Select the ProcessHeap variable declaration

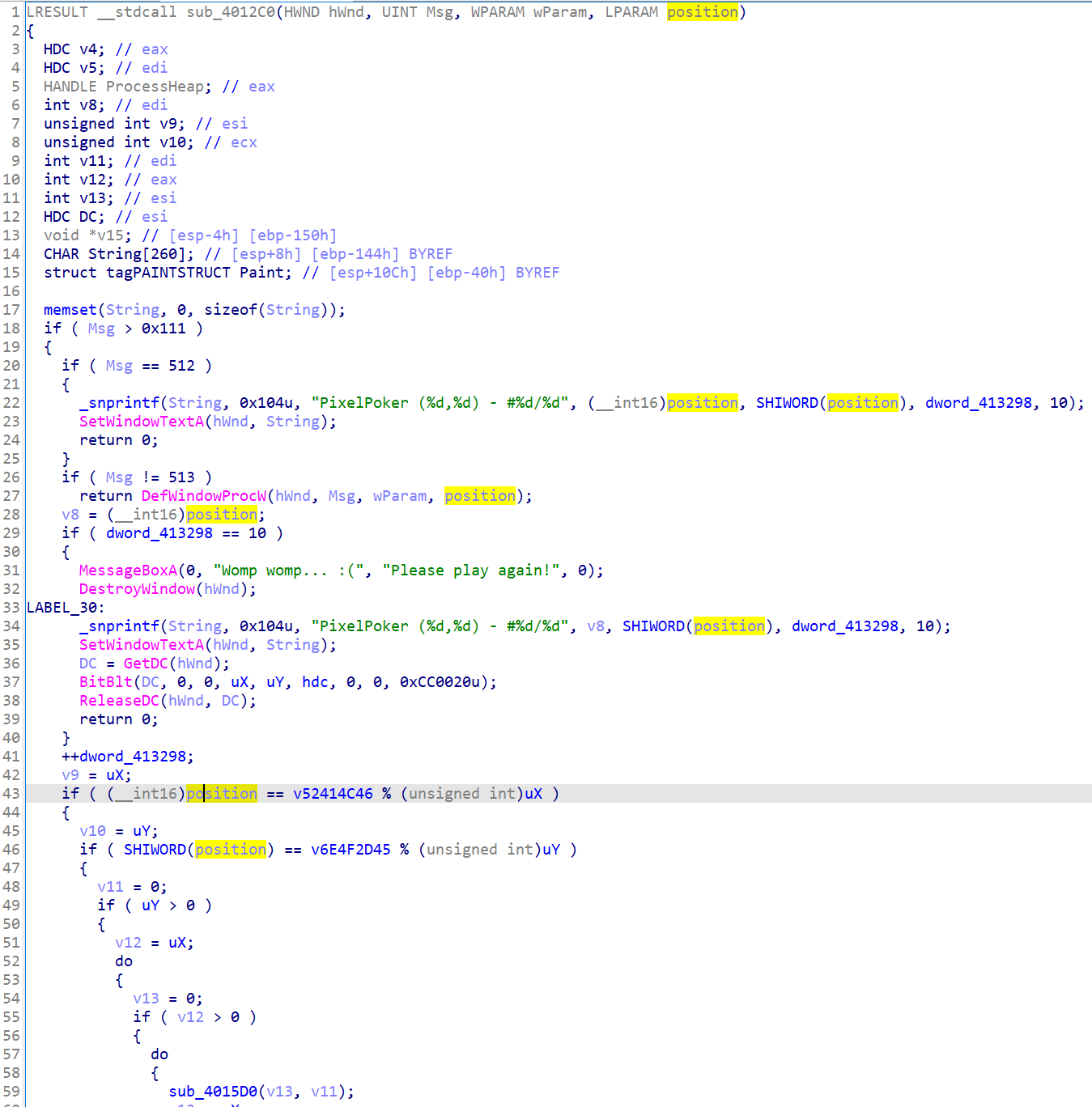click(159, 87)
